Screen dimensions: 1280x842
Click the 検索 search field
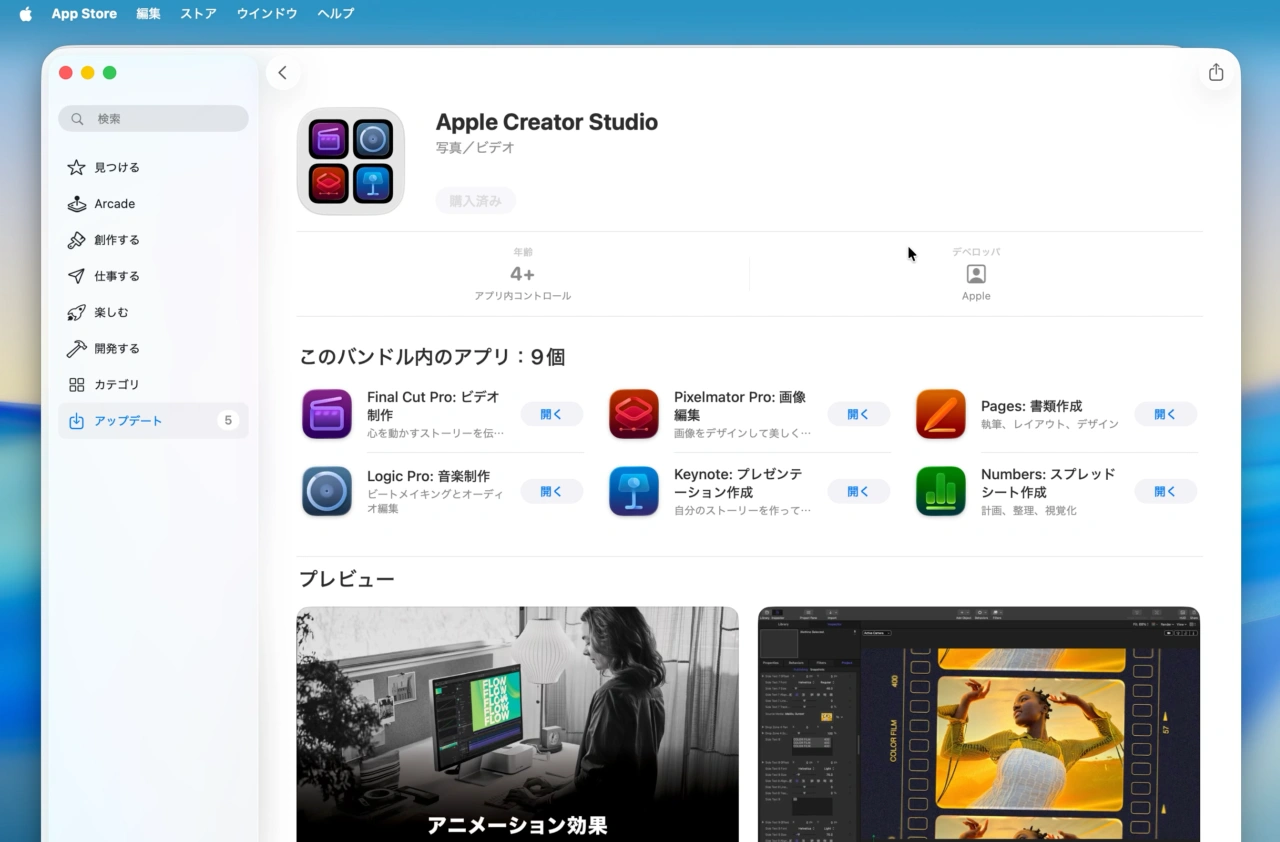[x=152, y=118]
